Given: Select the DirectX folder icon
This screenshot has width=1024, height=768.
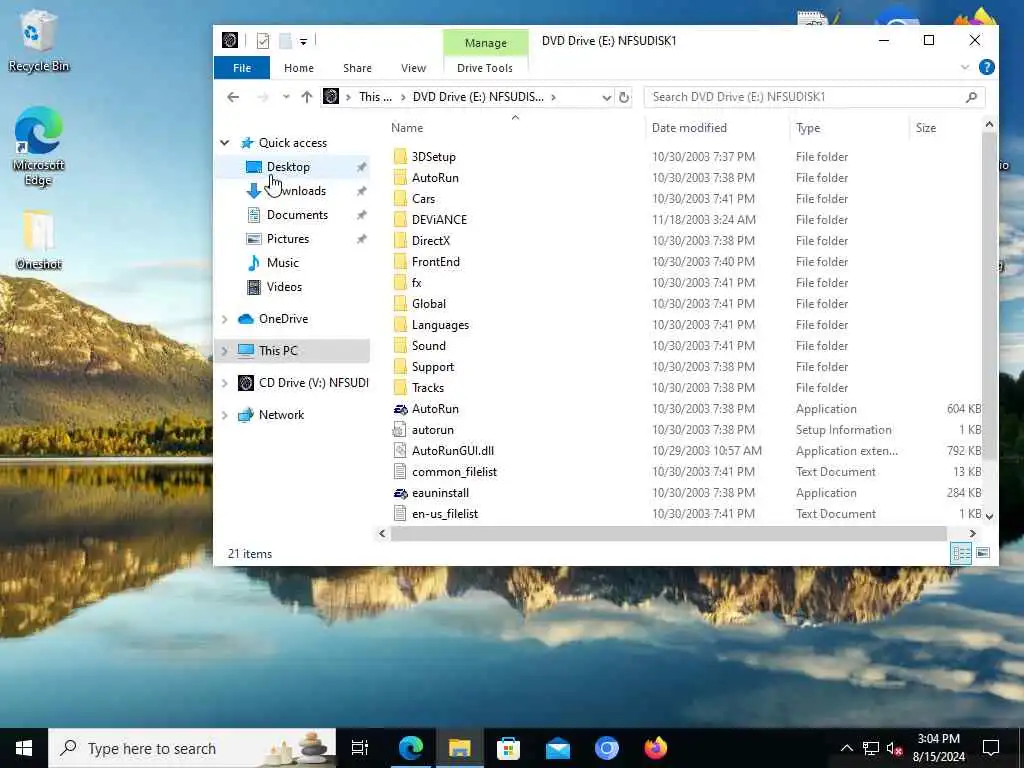Looking at the screenshot, I should [x=400, y=241].
